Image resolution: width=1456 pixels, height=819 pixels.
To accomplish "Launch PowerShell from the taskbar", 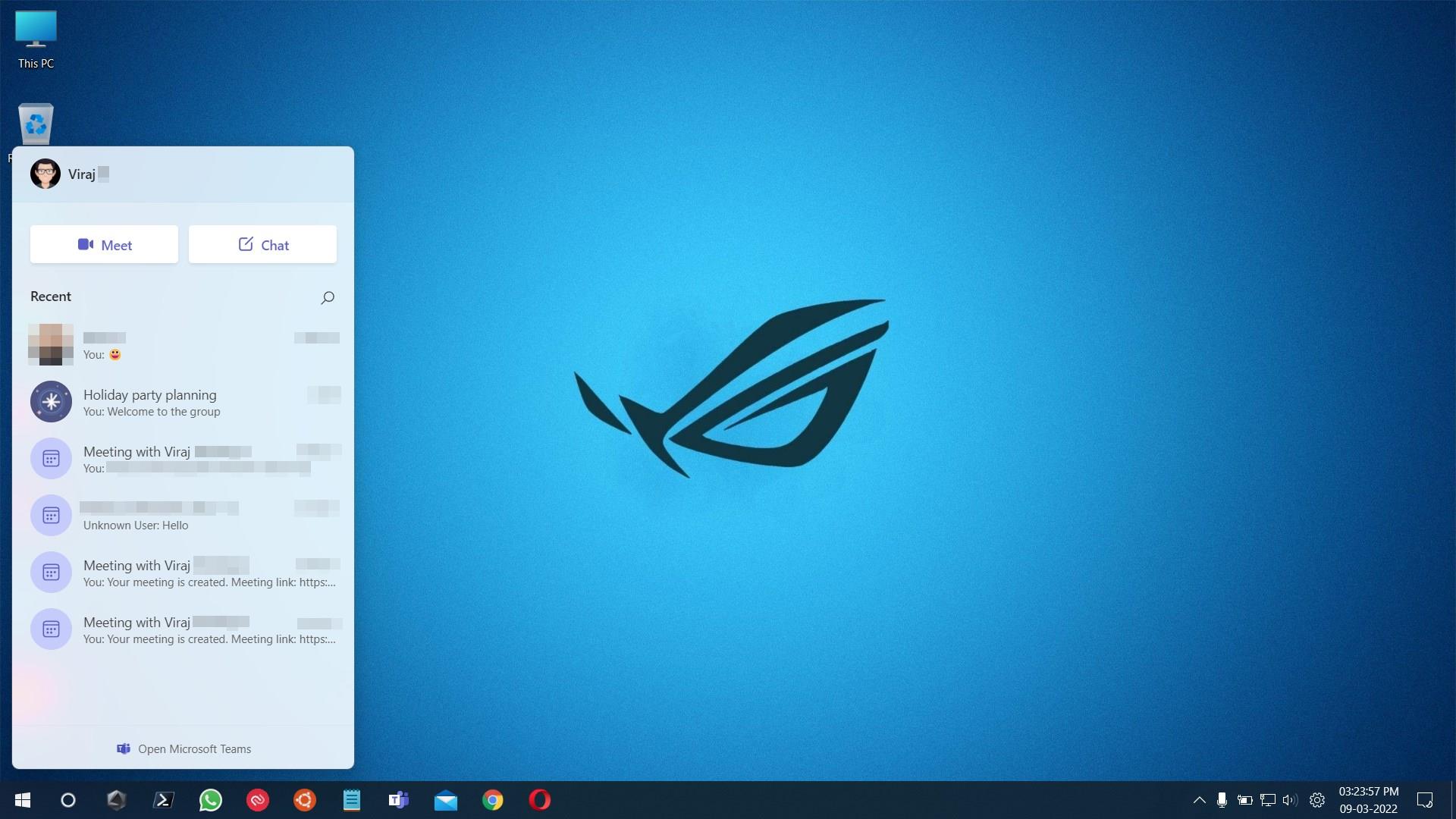I will tap(164, 800).
